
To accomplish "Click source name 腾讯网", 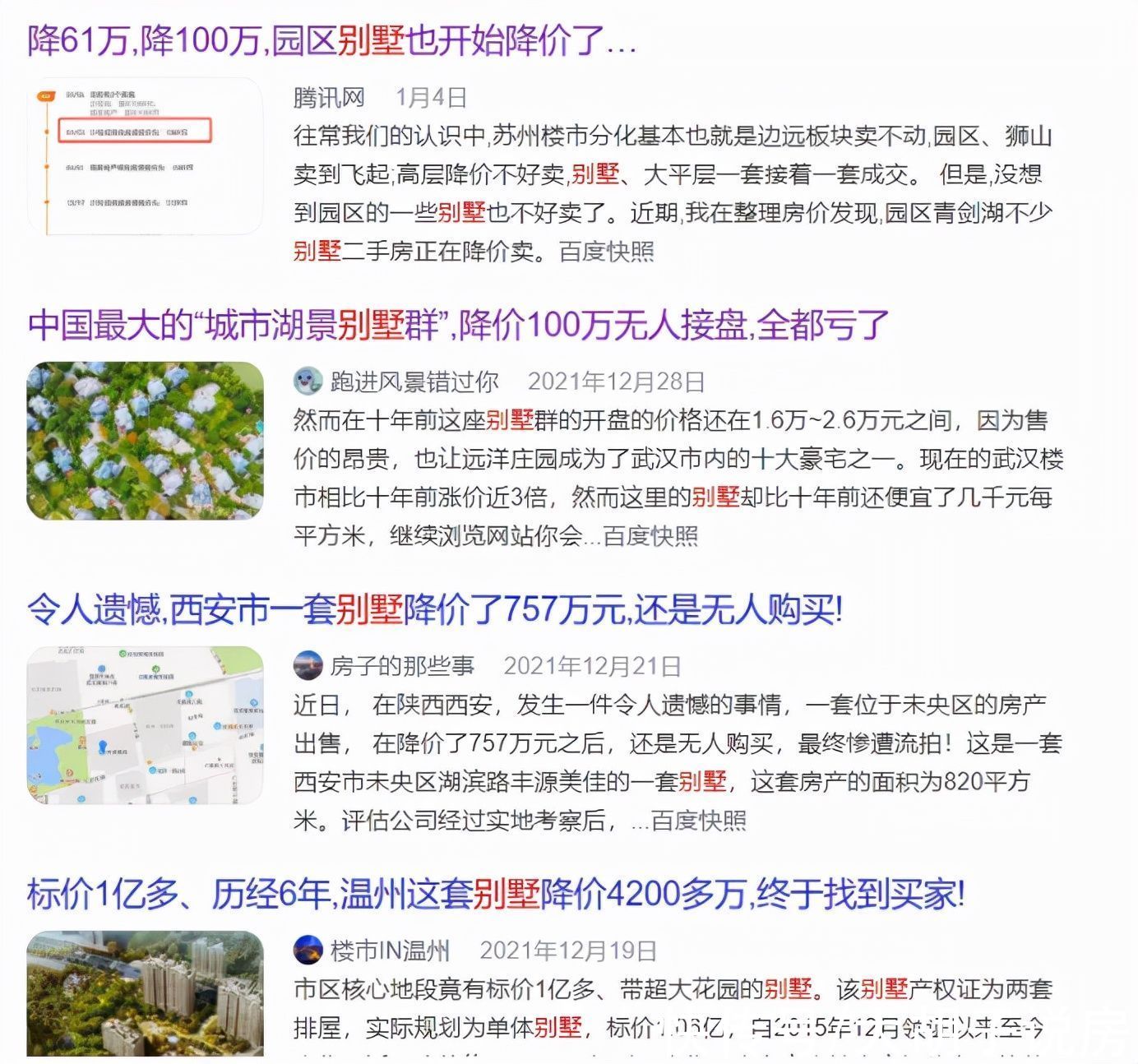I will coord(329,98).
